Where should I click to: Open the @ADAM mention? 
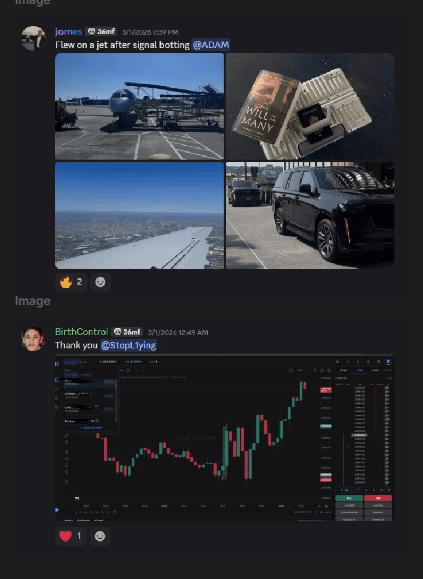click(x=211, y=45)
